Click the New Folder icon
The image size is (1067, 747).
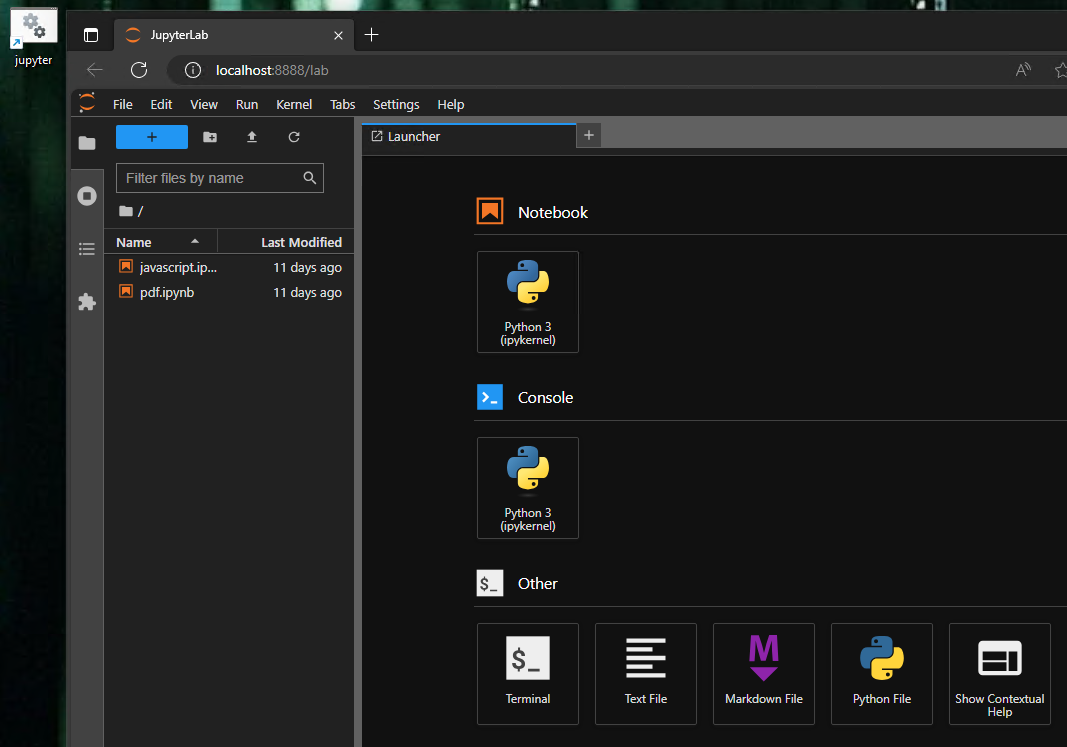point(210,137)
